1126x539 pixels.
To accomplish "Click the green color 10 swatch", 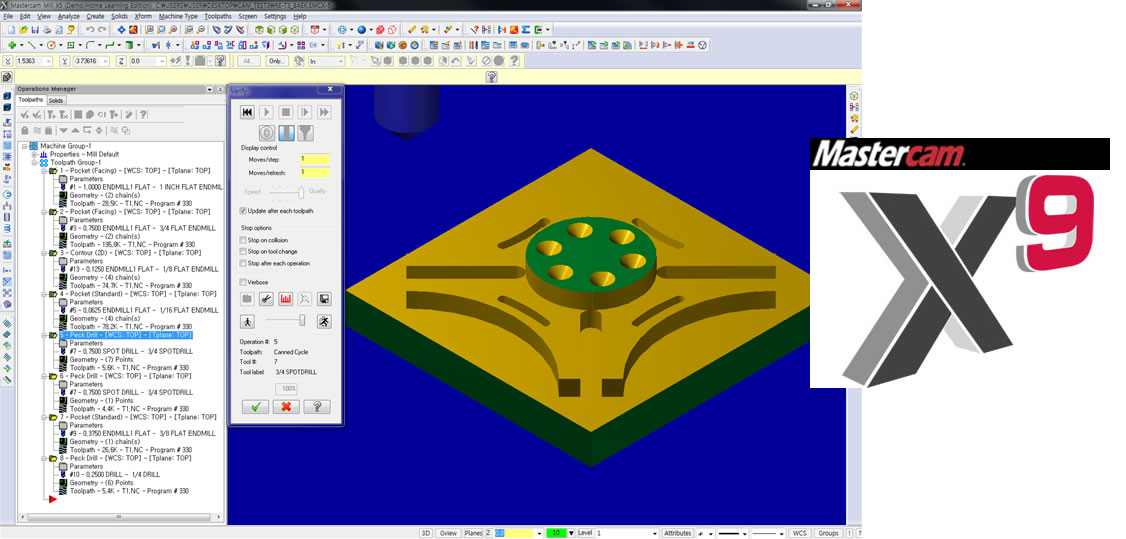I will click(x=556, y=533).
